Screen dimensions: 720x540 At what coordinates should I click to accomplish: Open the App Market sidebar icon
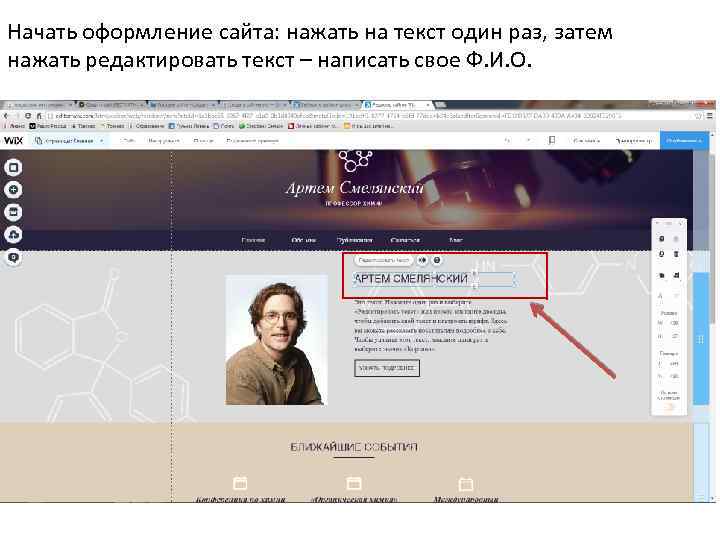point(13,212)
